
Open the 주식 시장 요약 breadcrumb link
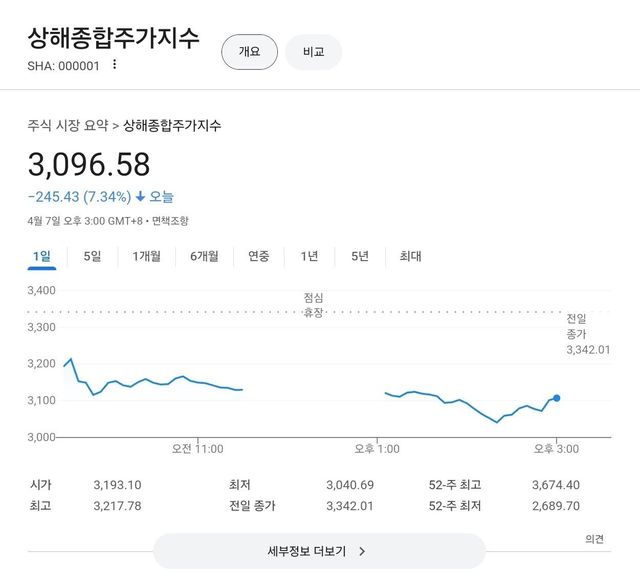coord(67,126)
